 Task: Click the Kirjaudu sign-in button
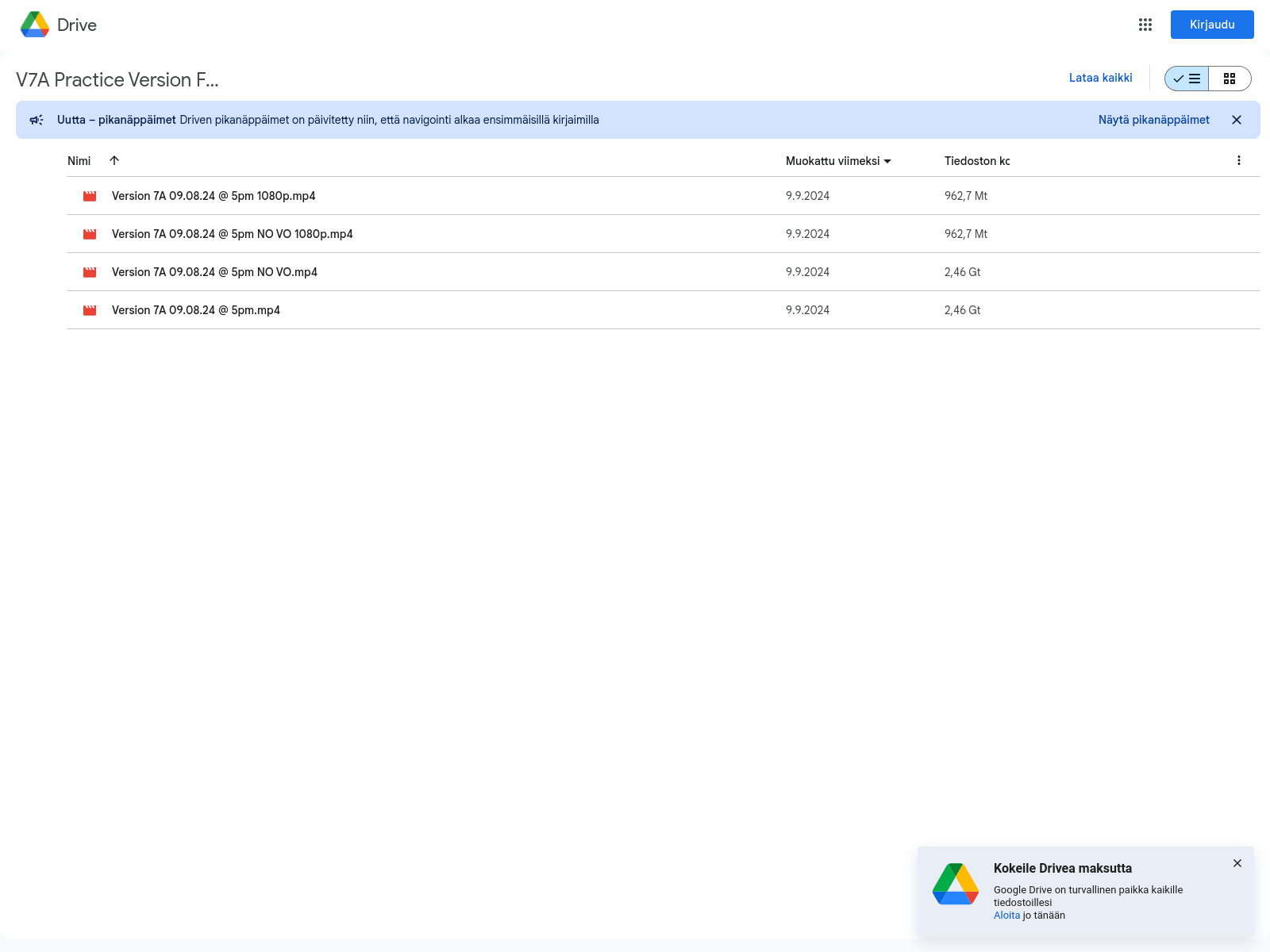[1212, 25]
